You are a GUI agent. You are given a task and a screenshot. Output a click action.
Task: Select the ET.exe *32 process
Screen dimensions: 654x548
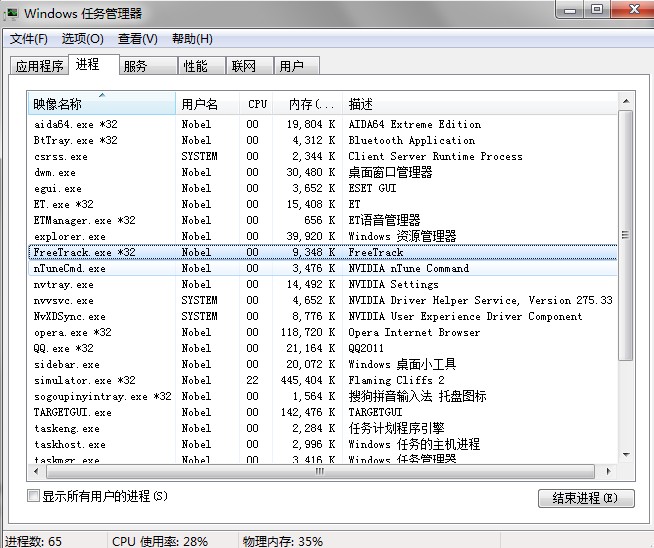pos(323,204)
